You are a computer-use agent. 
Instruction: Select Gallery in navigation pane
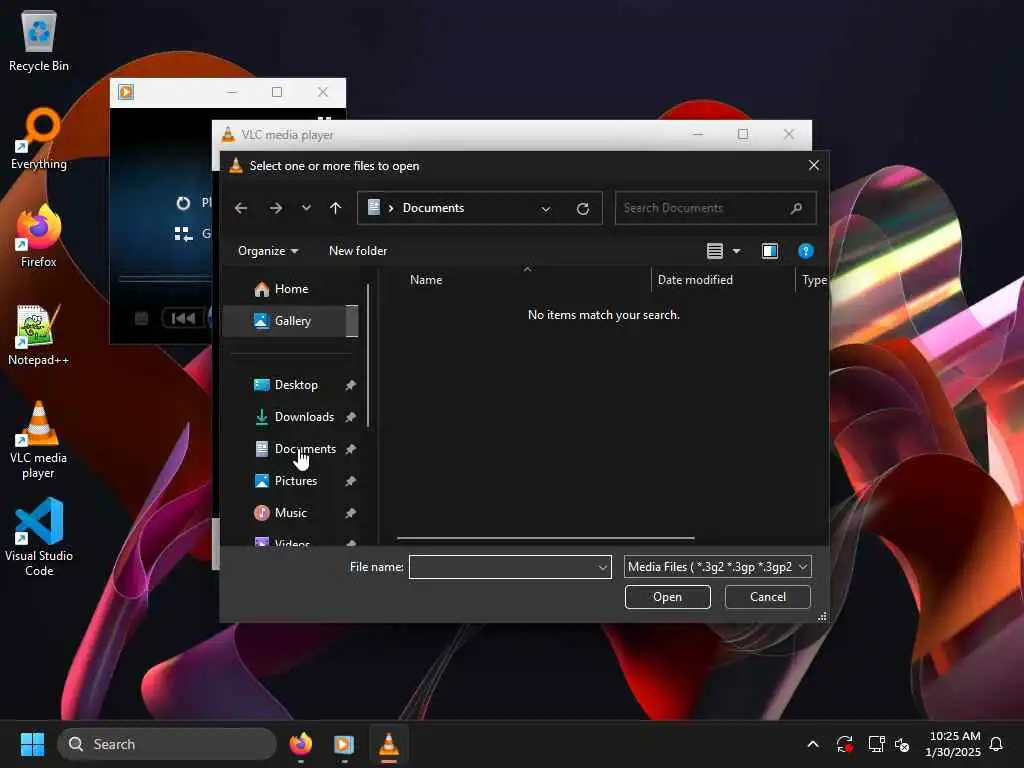coord(291,321)
